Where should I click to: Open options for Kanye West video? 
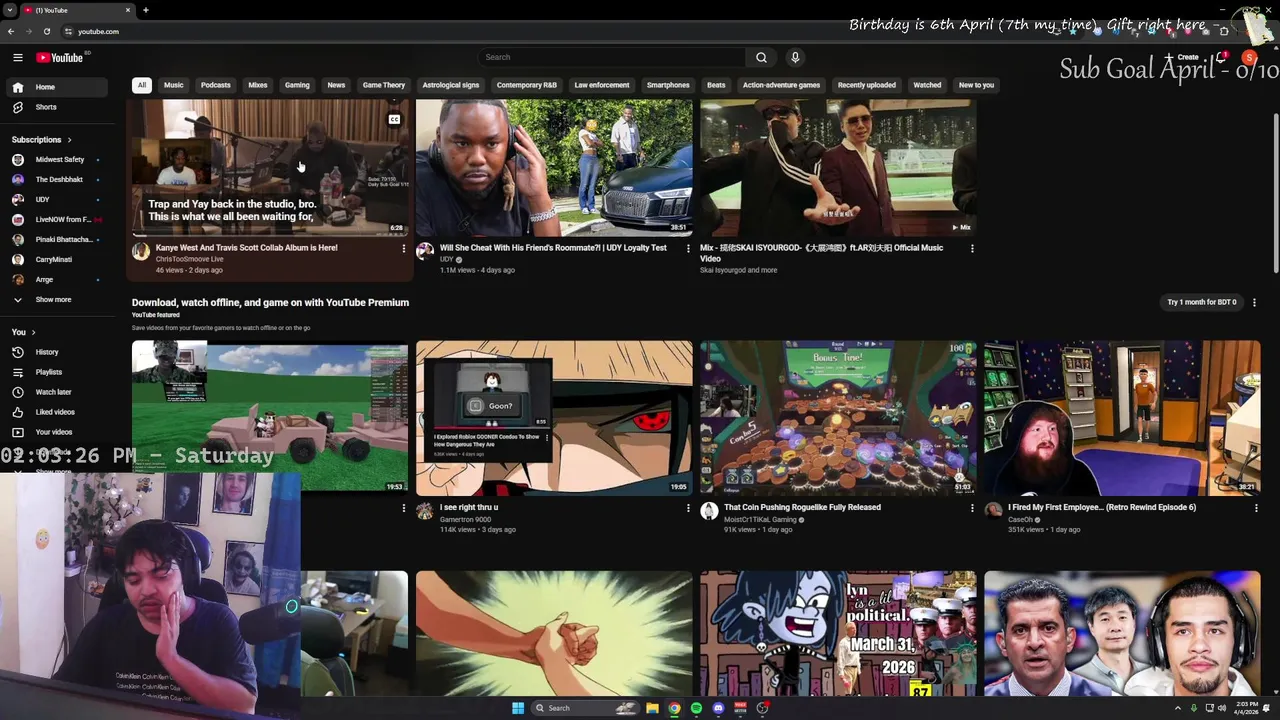click(x=404, y=248)
